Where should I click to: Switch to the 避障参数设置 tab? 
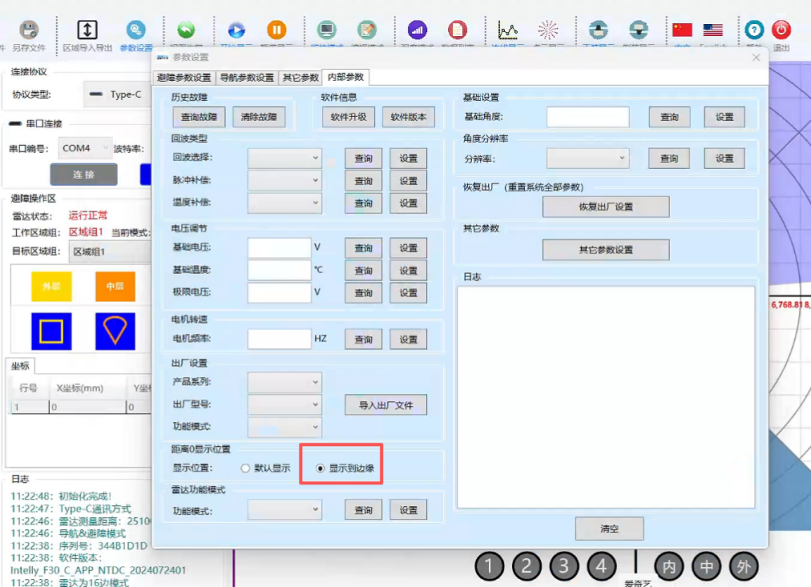(184, 78)
